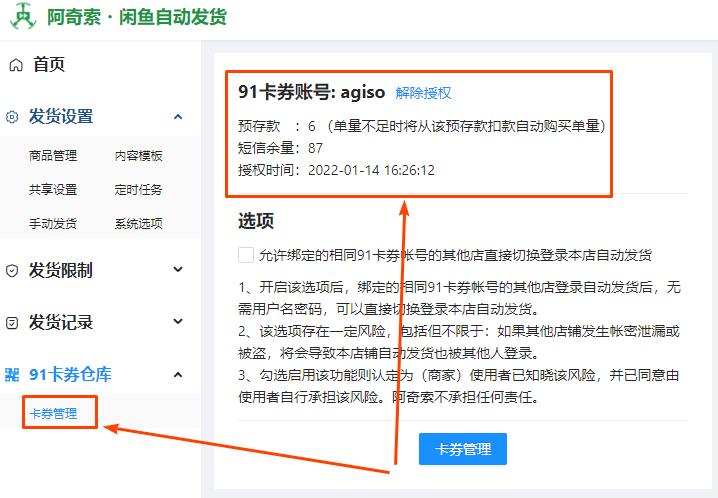Click the 选项 heading
The image size is (718, 498).
click(x=256, y=221)
